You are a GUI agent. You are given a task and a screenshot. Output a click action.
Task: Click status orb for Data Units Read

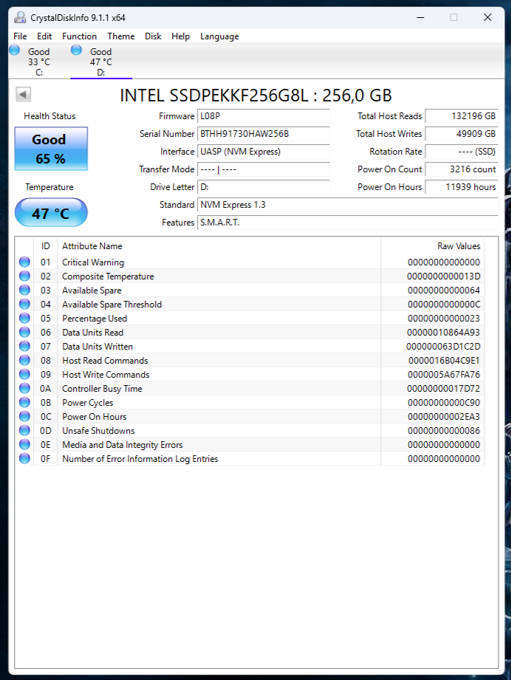click(25, 332)
